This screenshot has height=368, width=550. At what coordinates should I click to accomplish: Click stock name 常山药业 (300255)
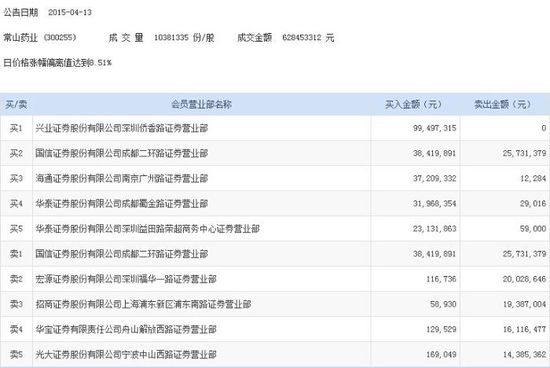(40, 37)
